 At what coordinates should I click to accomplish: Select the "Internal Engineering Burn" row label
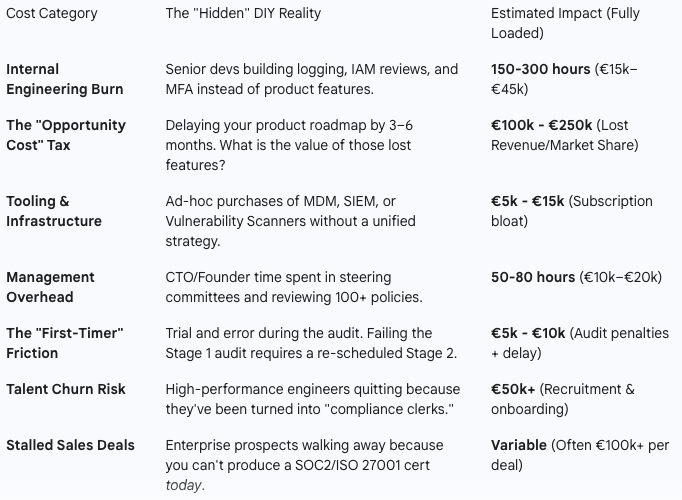(65, 79)
